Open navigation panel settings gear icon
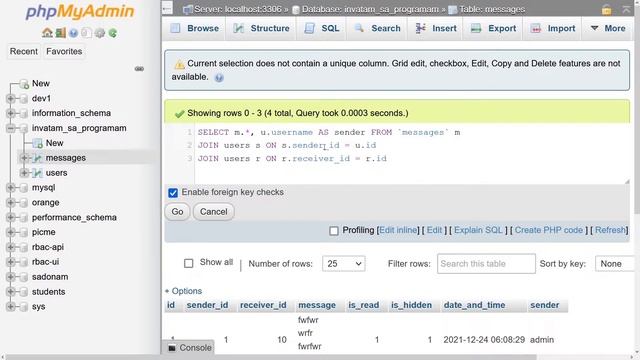The width and height of the screenshot is (640, 360). (x=100, y=33)
